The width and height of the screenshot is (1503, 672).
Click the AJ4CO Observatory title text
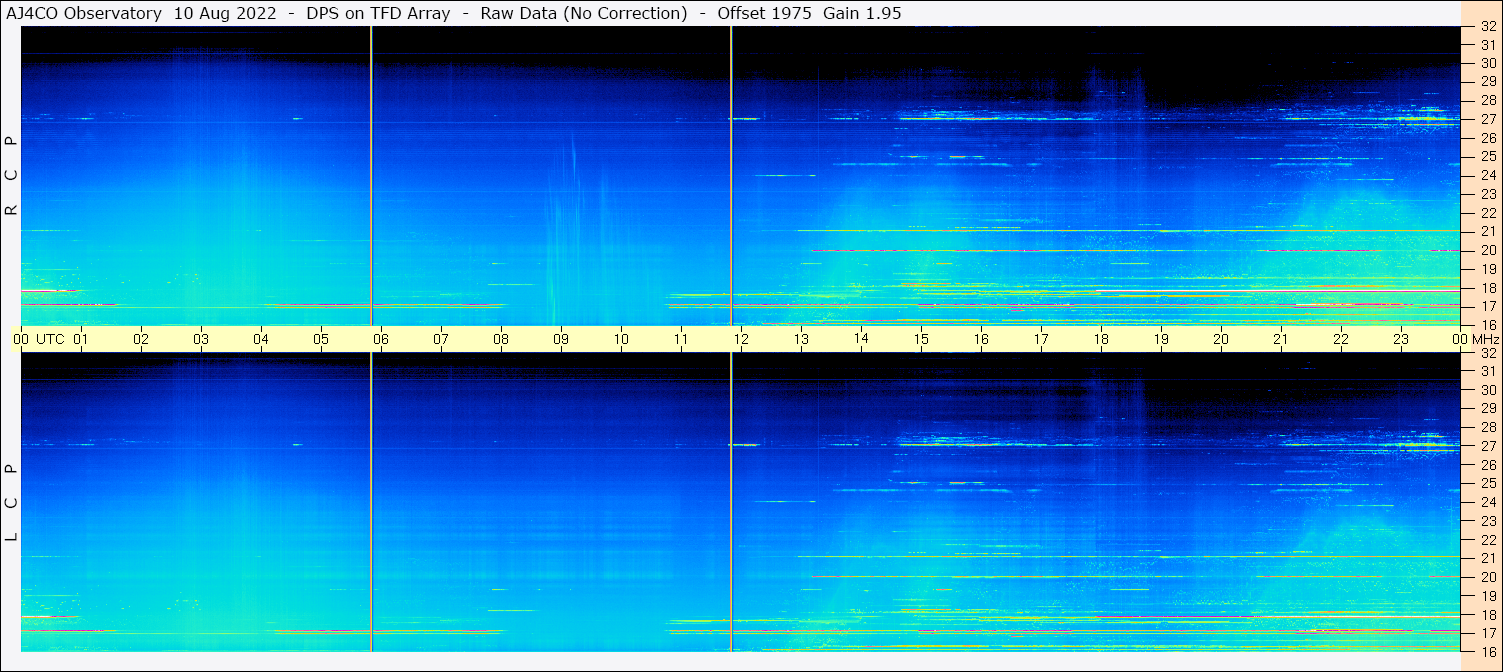click(85, 13)
